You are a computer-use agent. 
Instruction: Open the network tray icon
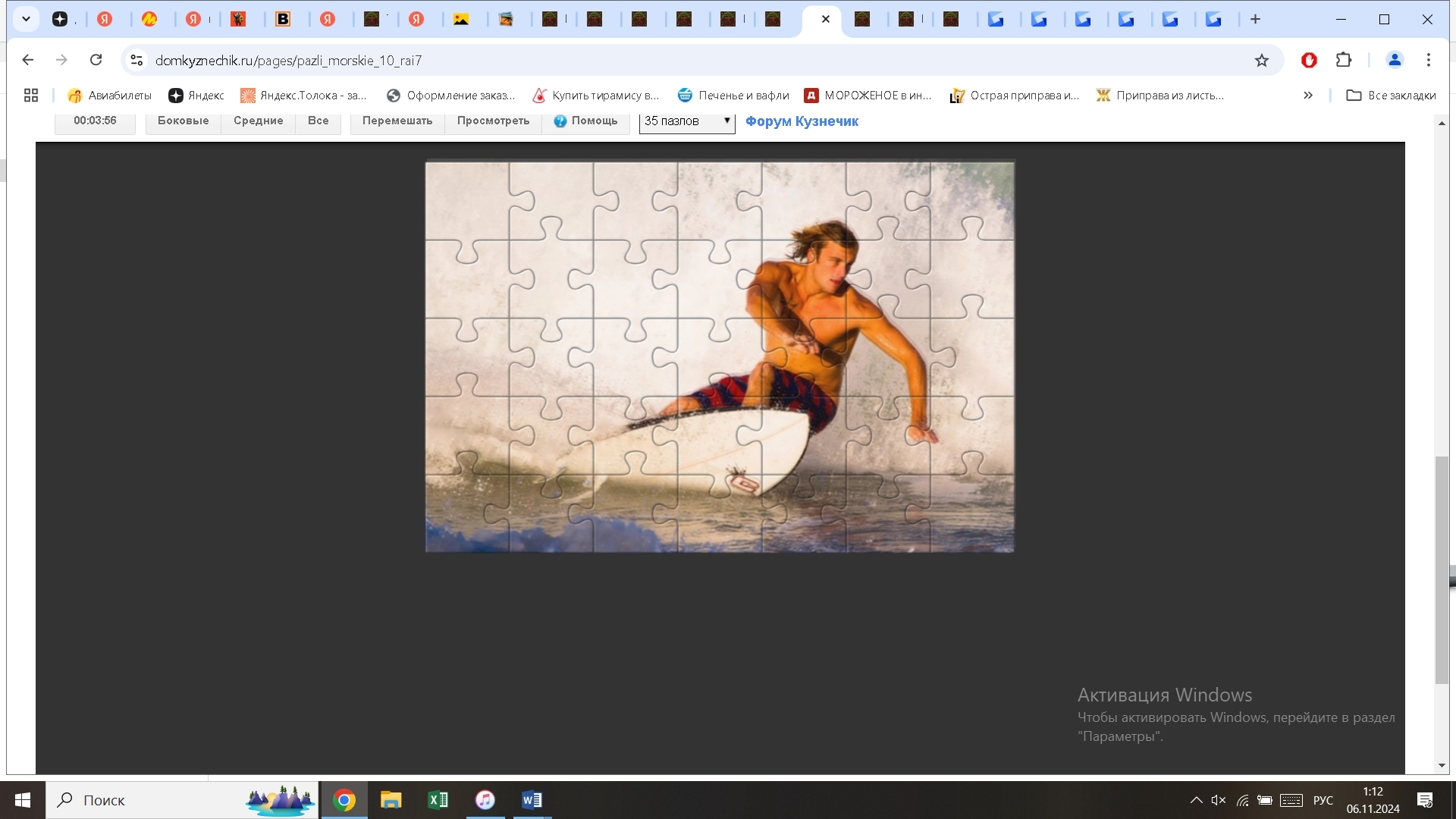pos(1242,800)
